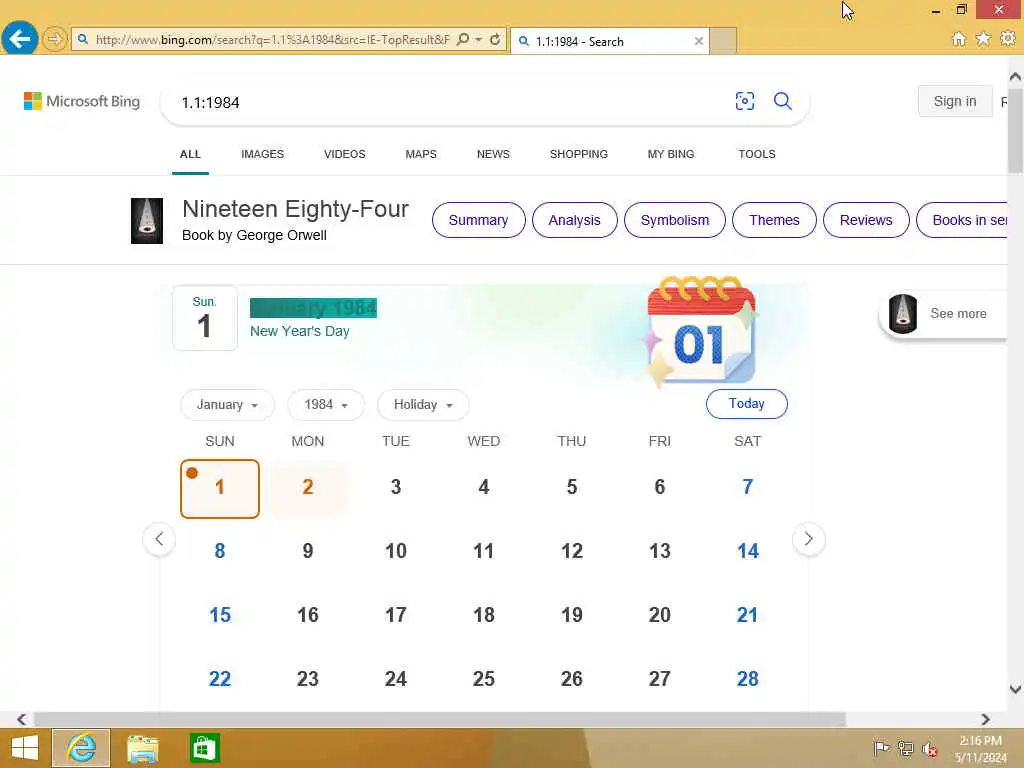
Task: Click the Action Center flag tray icon
Action: (x=881, y=748)
